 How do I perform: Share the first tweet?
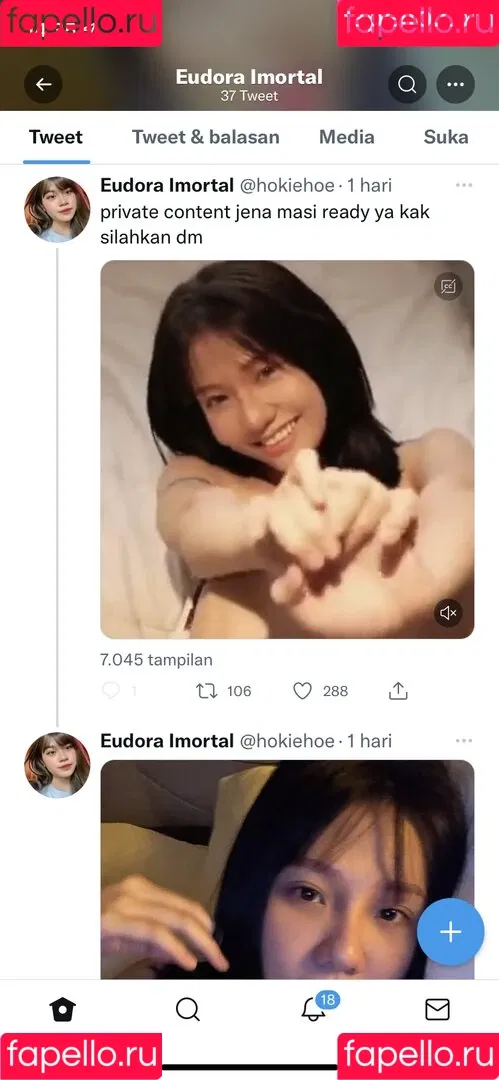coord(398,691)
